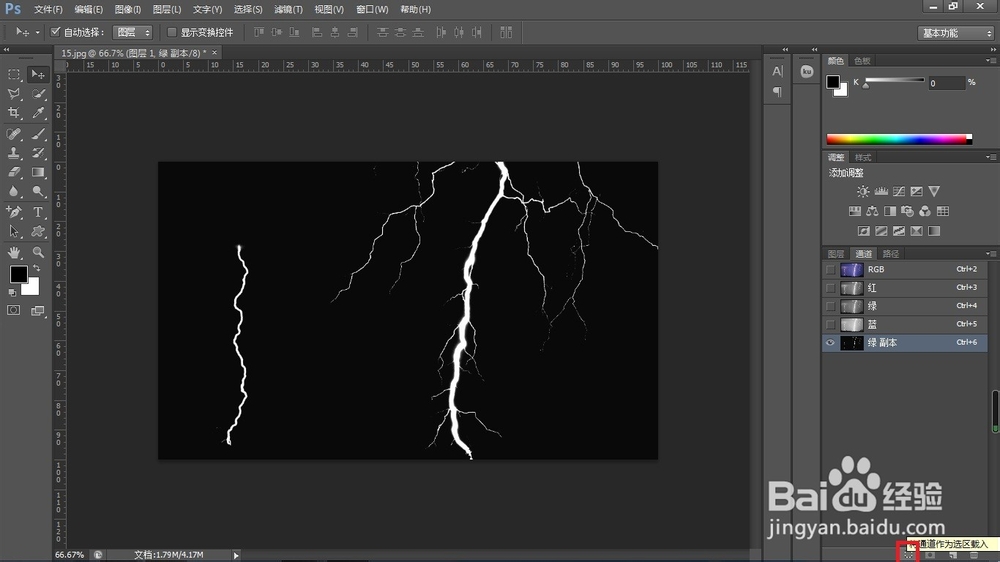Open the 基本功能 workspace dropdown

click(x=956, y=33)
